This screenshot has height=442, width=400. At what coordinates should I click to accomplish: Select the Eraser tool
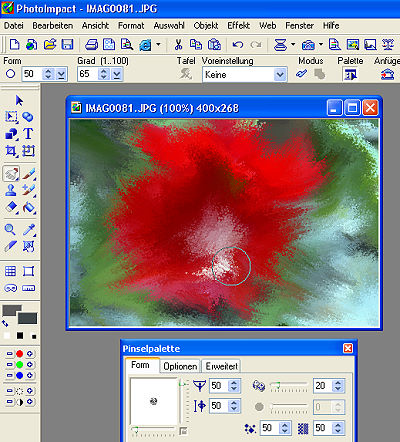[x=11, y=207]
